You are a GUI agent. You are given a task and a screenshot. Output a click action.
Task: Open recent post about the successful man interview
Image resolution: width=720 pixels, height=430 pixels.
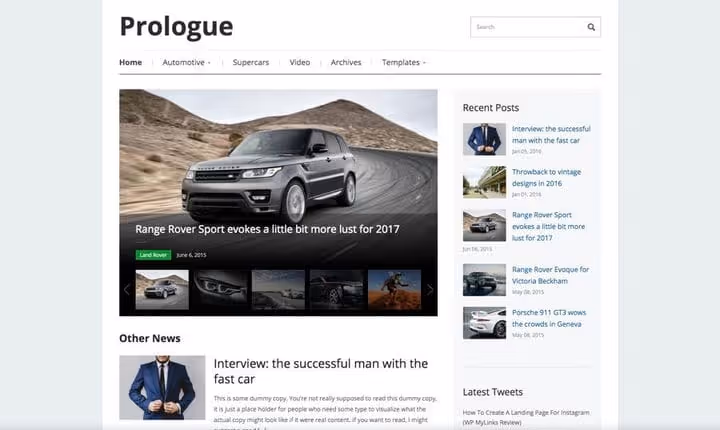click(551, 135)
